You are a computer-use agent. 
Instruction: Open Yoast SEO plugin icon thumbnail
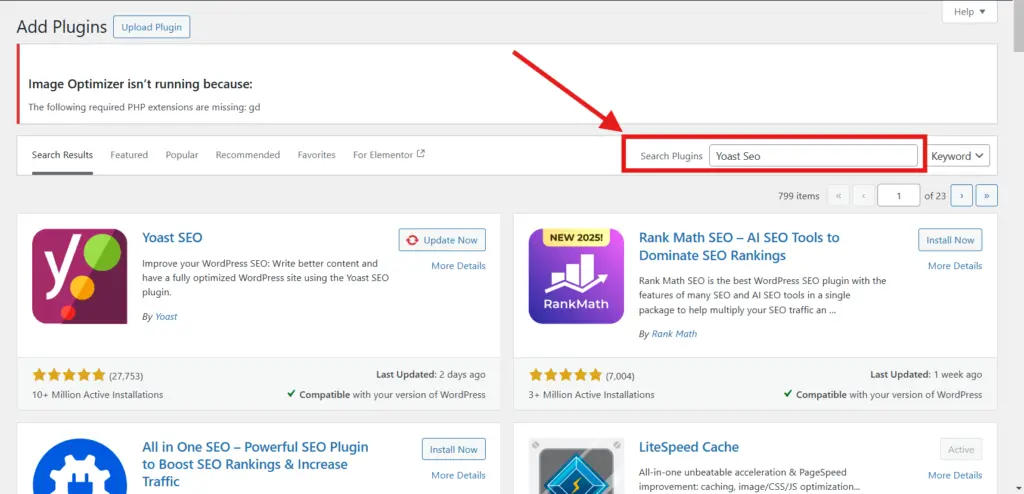[80, 276]
